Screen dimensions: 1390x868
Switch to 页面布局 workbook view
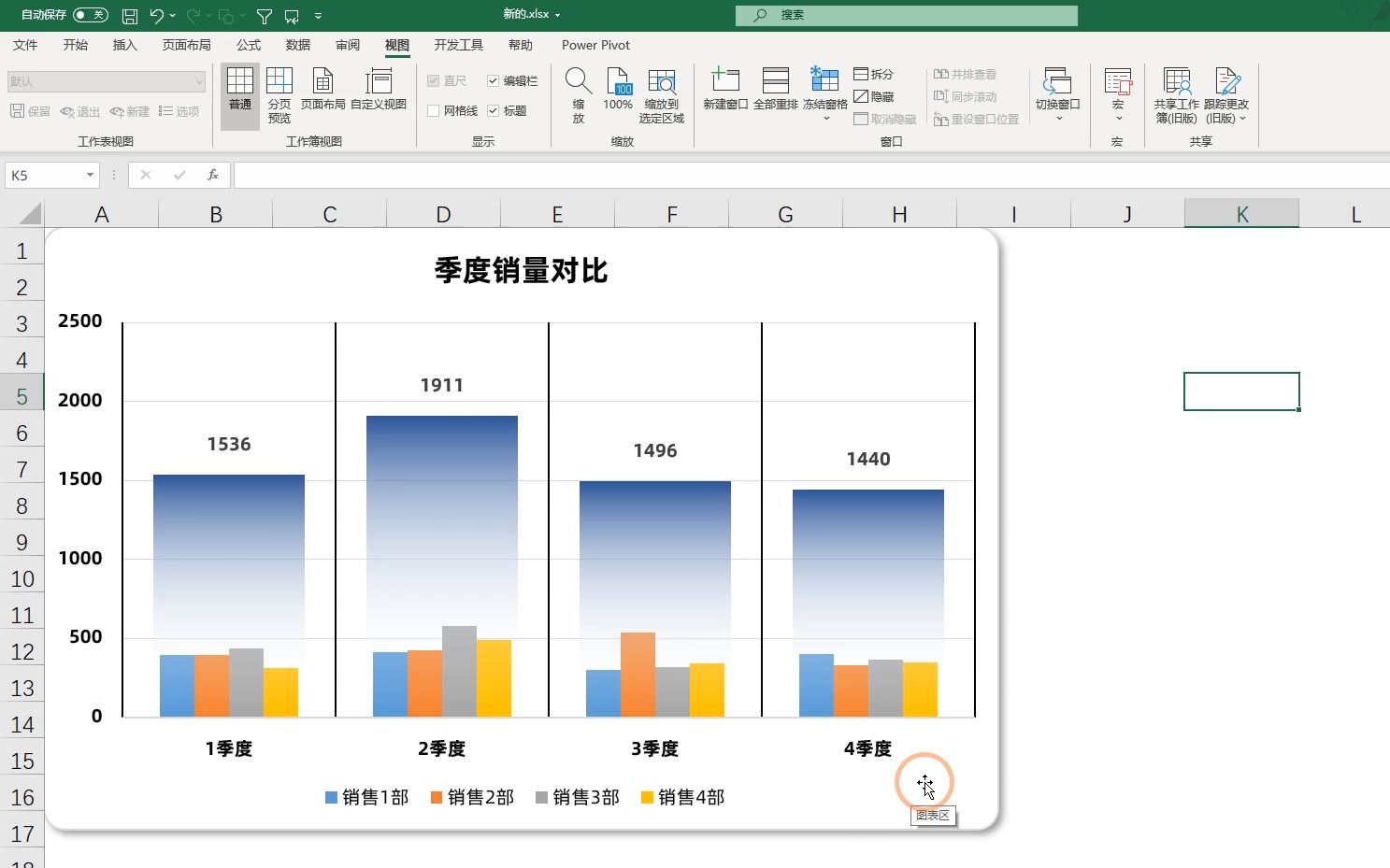tap(323, 91)
